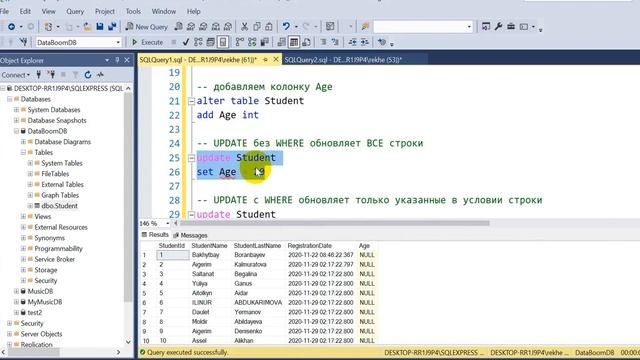640x360 pixels.
Task: Click Disconnect plug icon in Object Explorer
Action: 51,75
